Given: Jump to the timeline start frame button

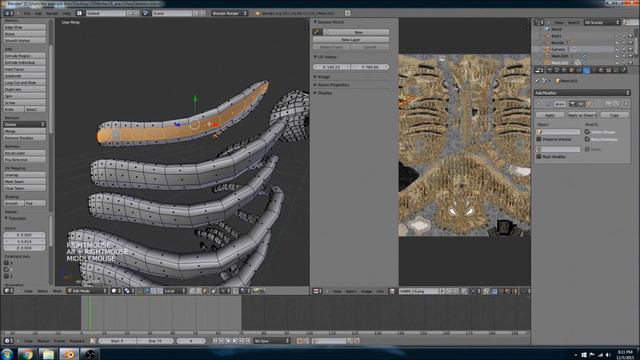Looking at the screenshot, I should (x=215, y=340).
